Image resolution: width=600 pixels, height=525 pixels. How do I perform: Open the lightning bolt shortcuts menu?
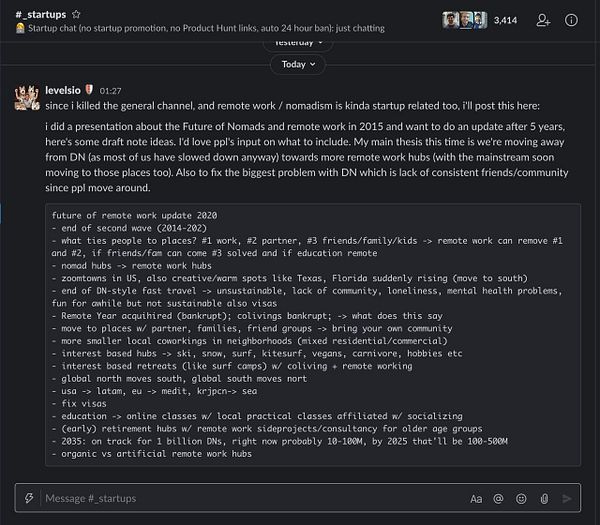[30, 498]
